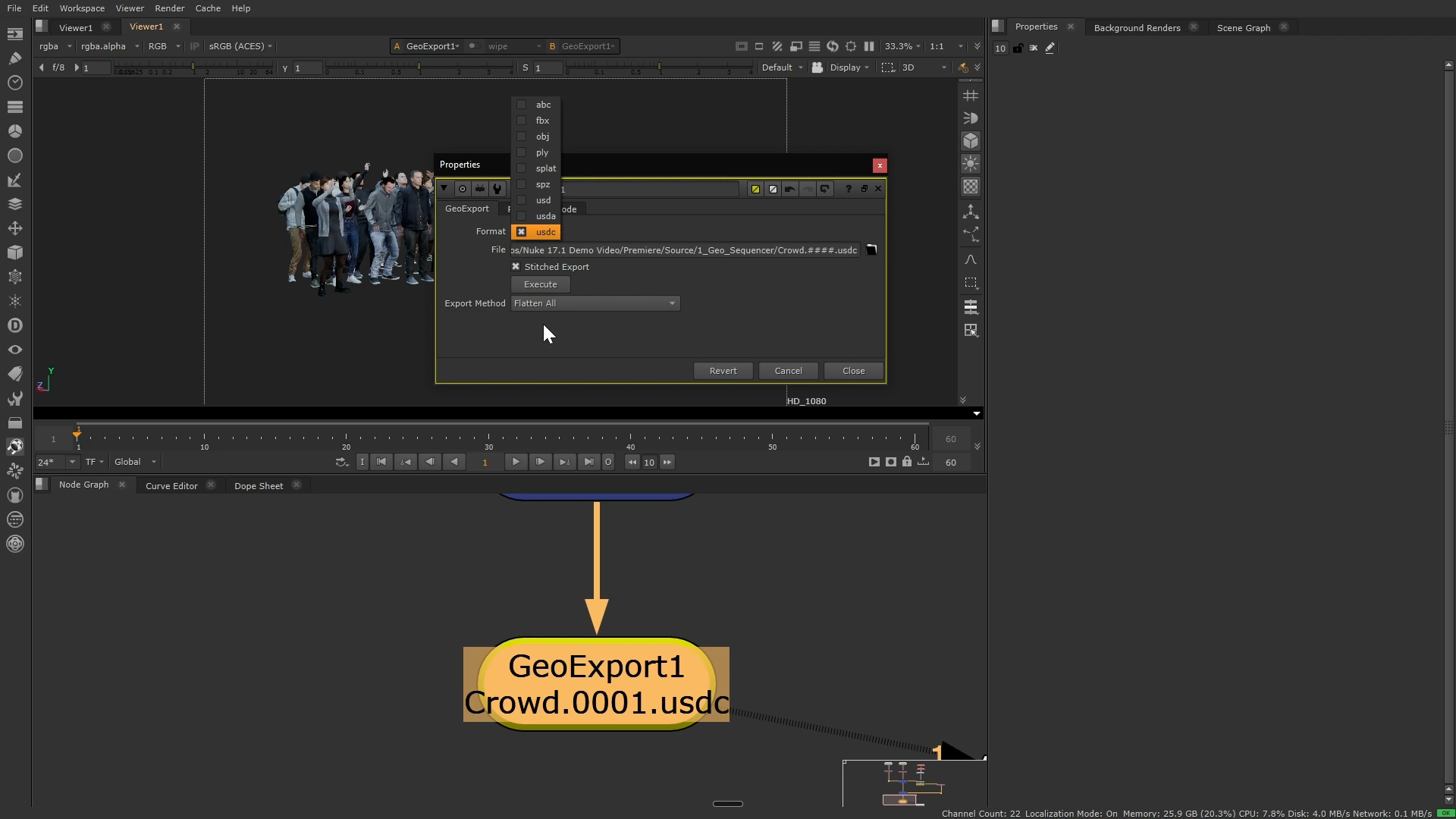Check the spz format option

tap(535, 184)
